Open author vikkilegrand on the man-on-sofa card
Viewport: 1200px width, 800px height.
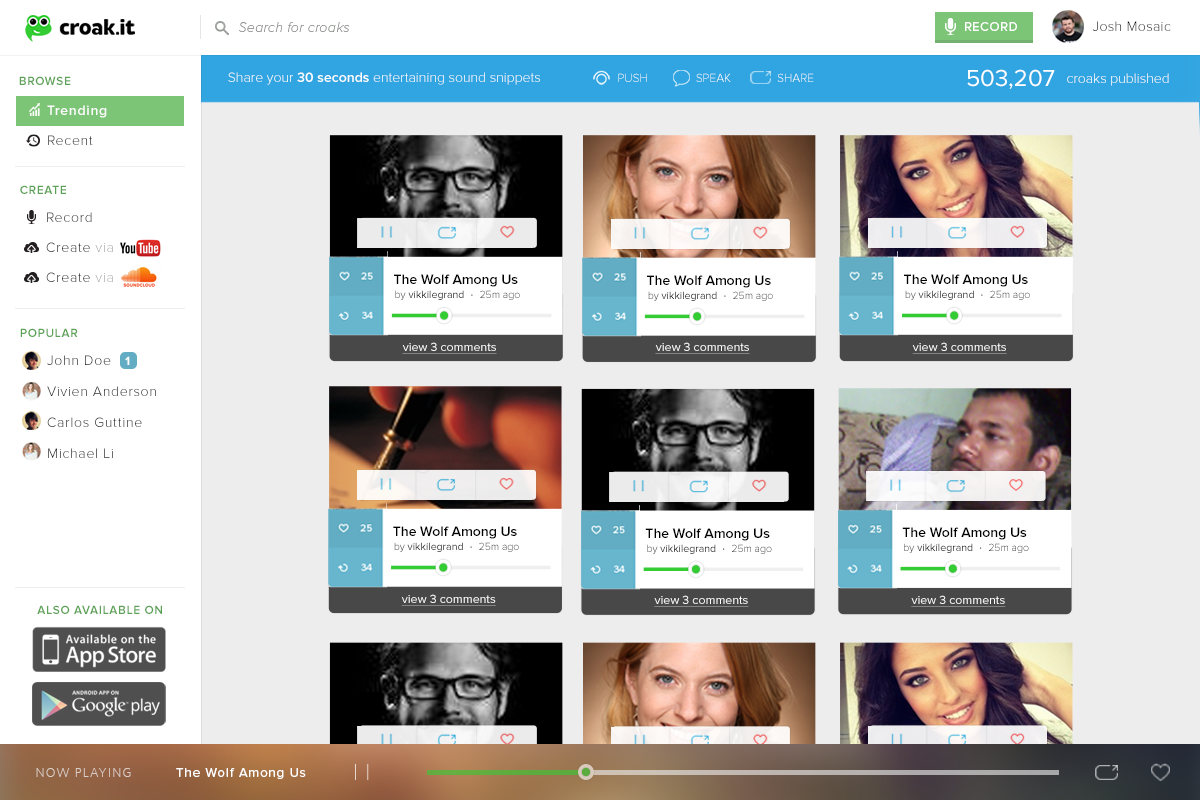[944, 548]
